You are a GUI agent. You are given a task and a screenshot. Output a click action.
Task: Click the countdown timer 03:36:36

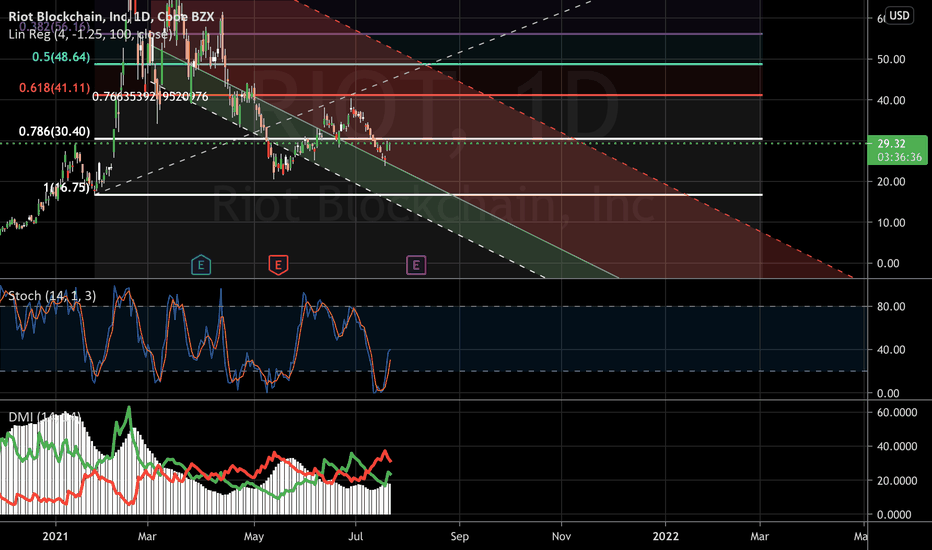click(899, 157)
